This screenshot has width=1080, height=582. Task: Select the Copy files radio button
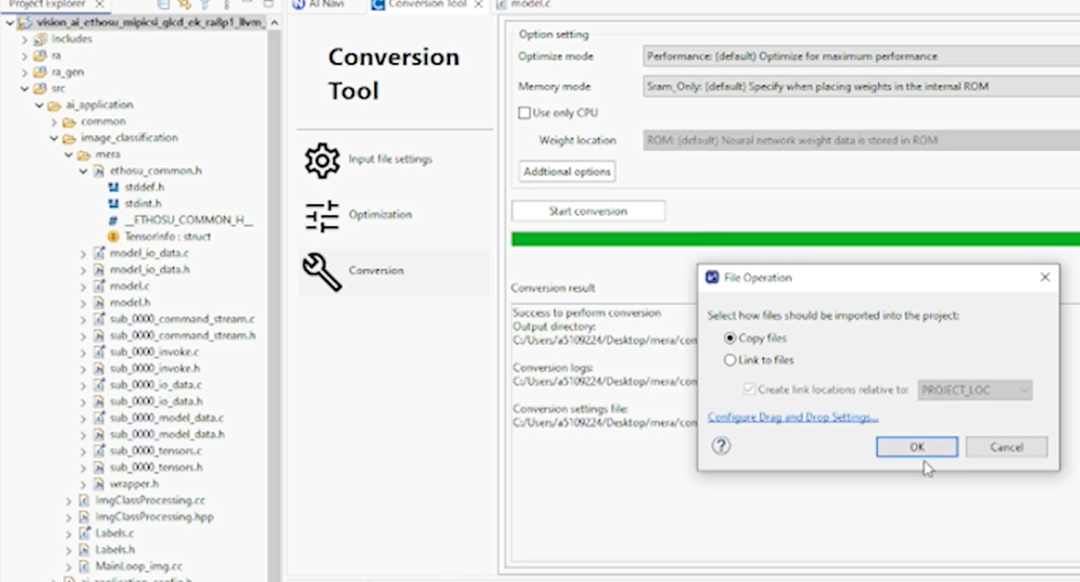coord(730,338)
